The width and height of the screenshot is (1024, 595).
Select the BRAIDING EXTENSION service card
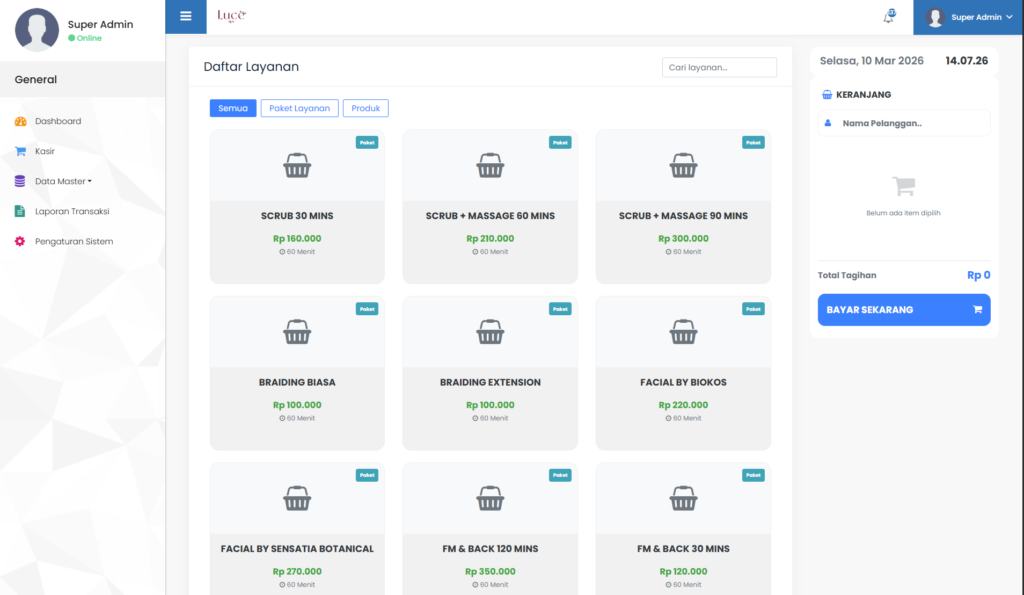point(490,372)
